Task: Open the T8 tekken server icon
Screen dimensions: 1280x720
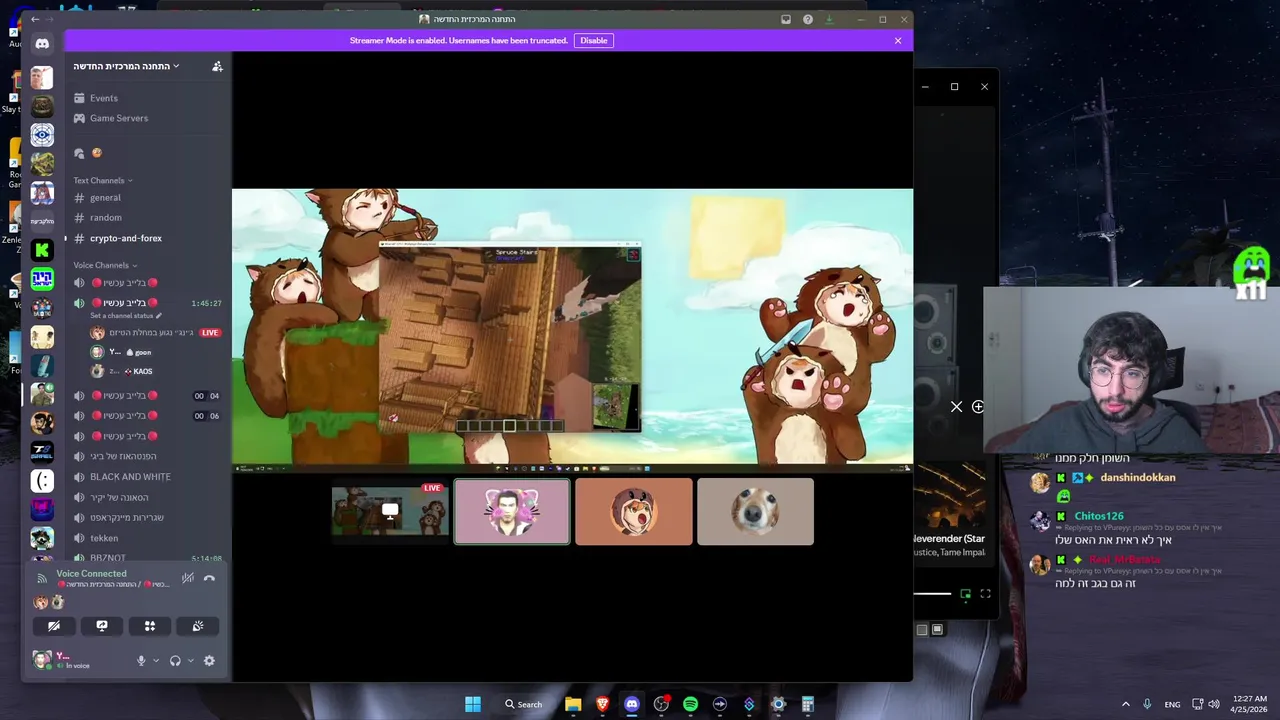Action: coord(42,452)
